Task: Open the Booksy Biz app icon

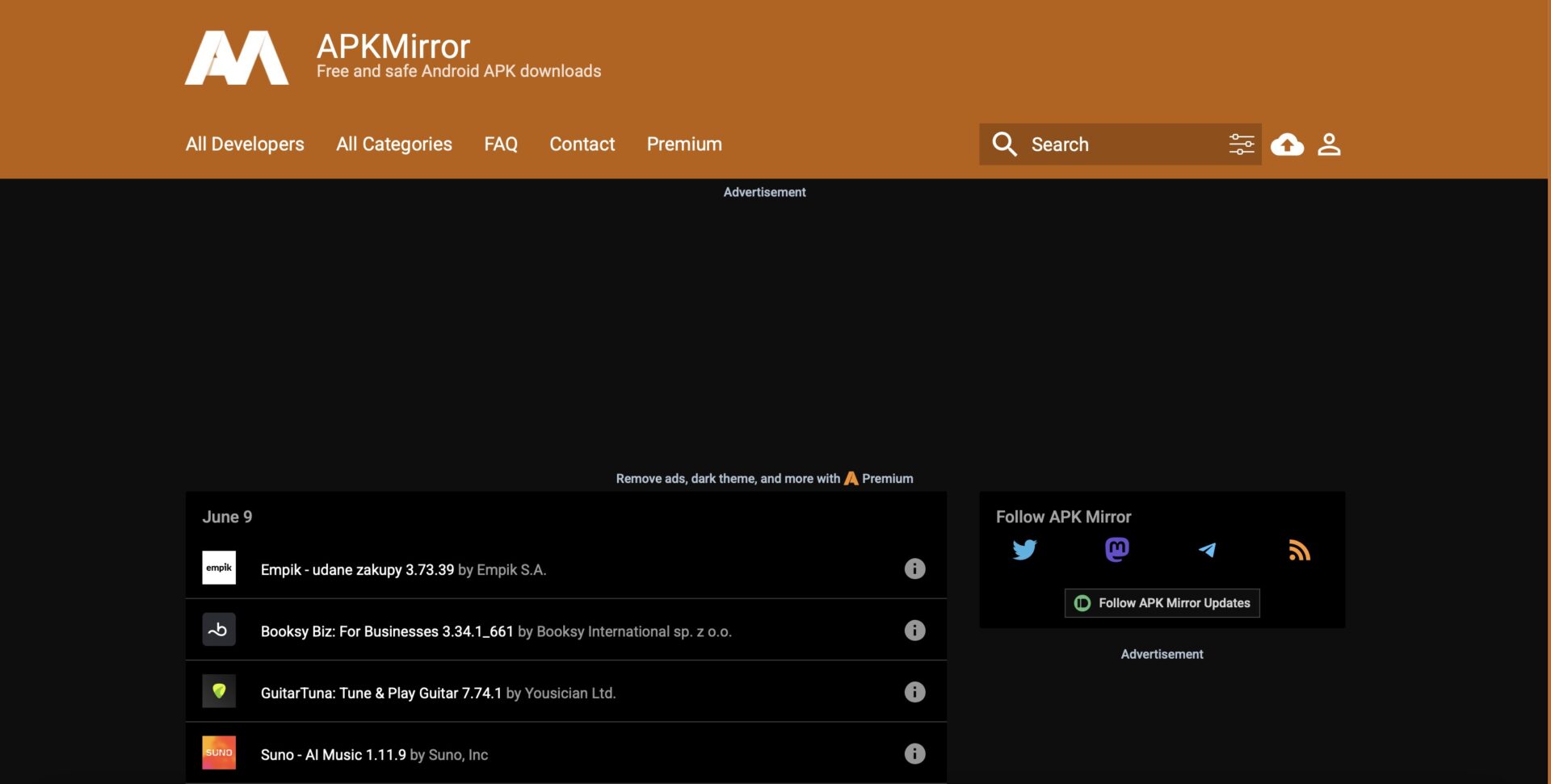Action: click(219, 629)
